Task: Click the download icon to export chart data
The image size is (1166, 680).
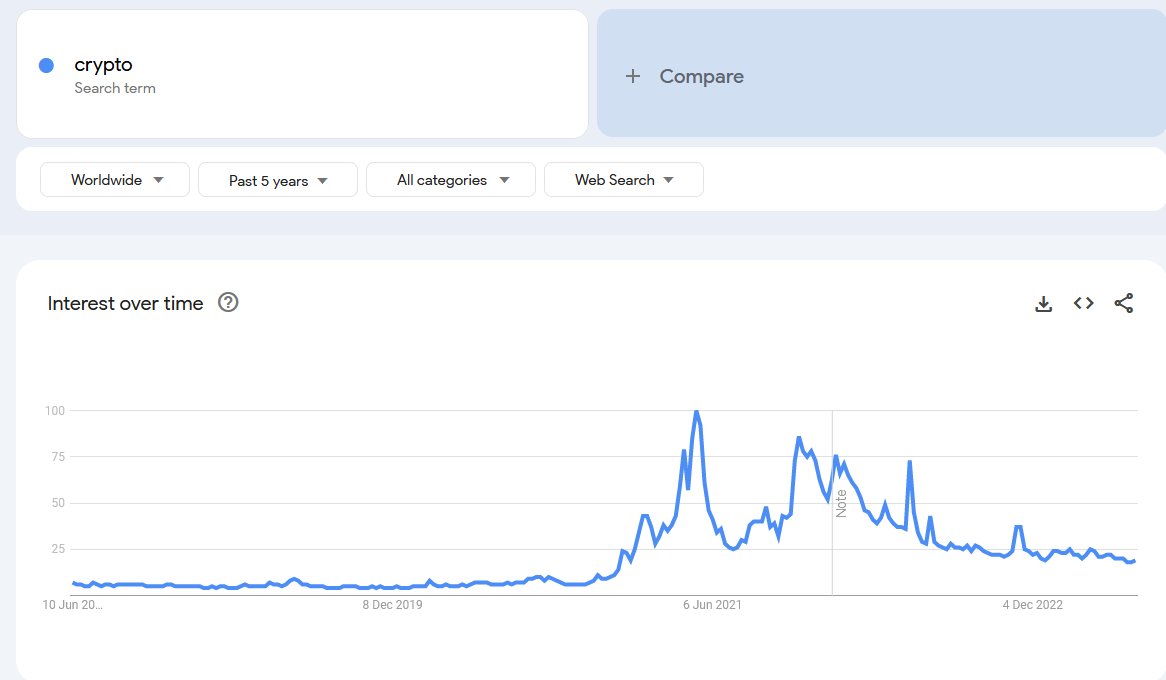Action: tap(1043, 303)
